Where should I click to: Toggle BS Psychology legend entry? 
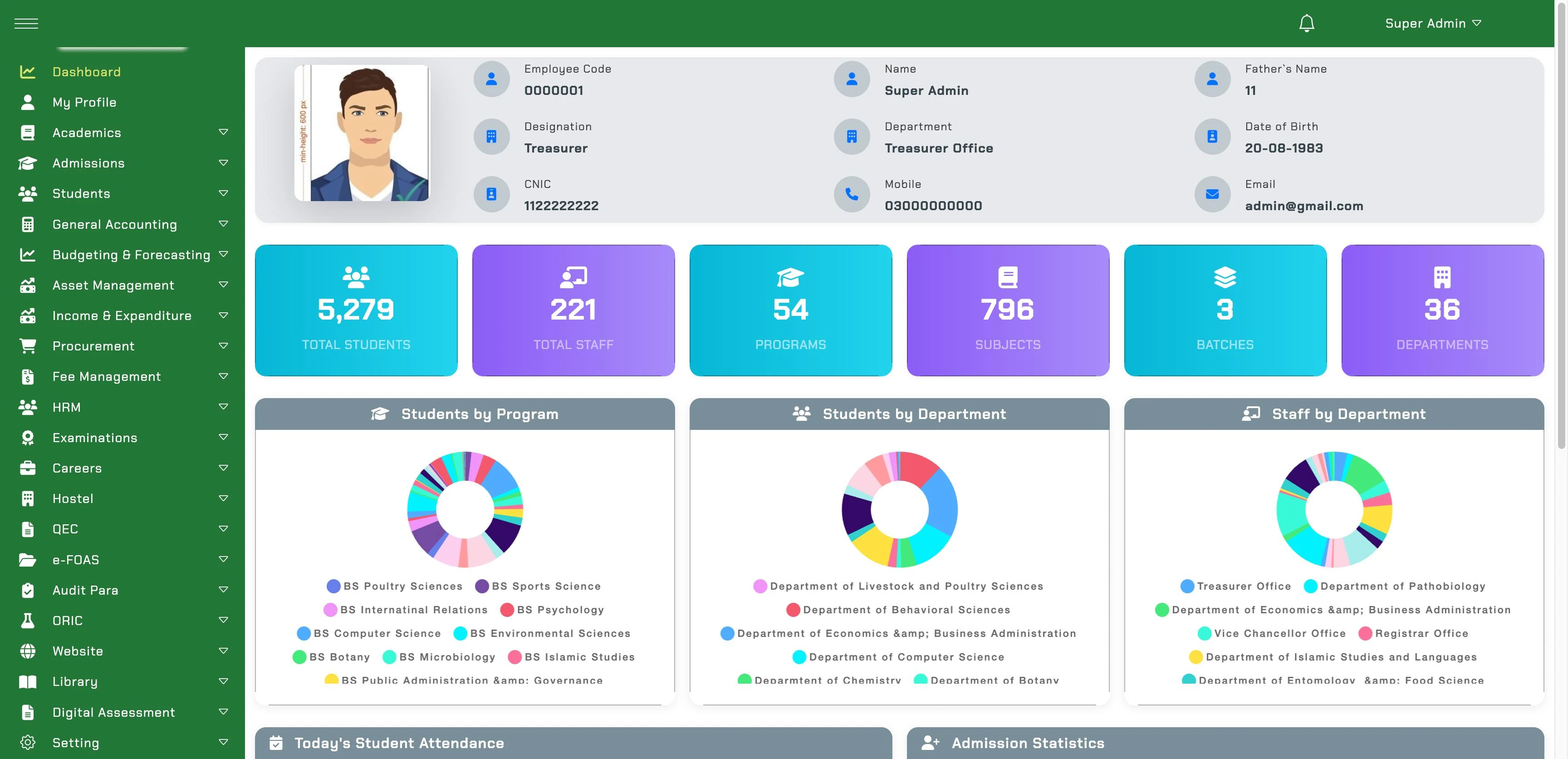(x=552, y=610)
